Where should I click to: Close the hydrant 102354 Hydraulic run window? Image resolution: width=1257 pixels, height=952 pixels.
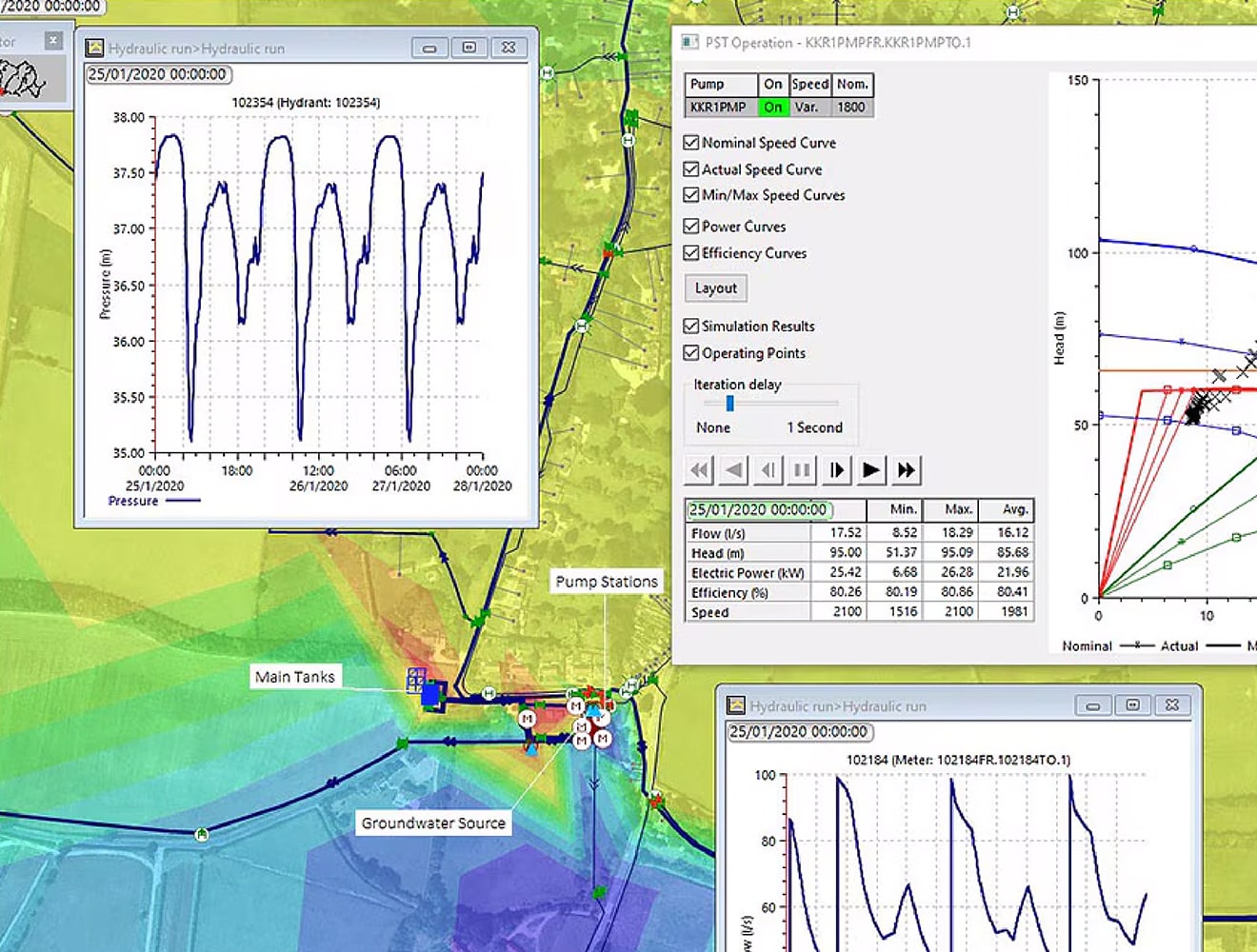pyautogui.click(x=509, y=48)
